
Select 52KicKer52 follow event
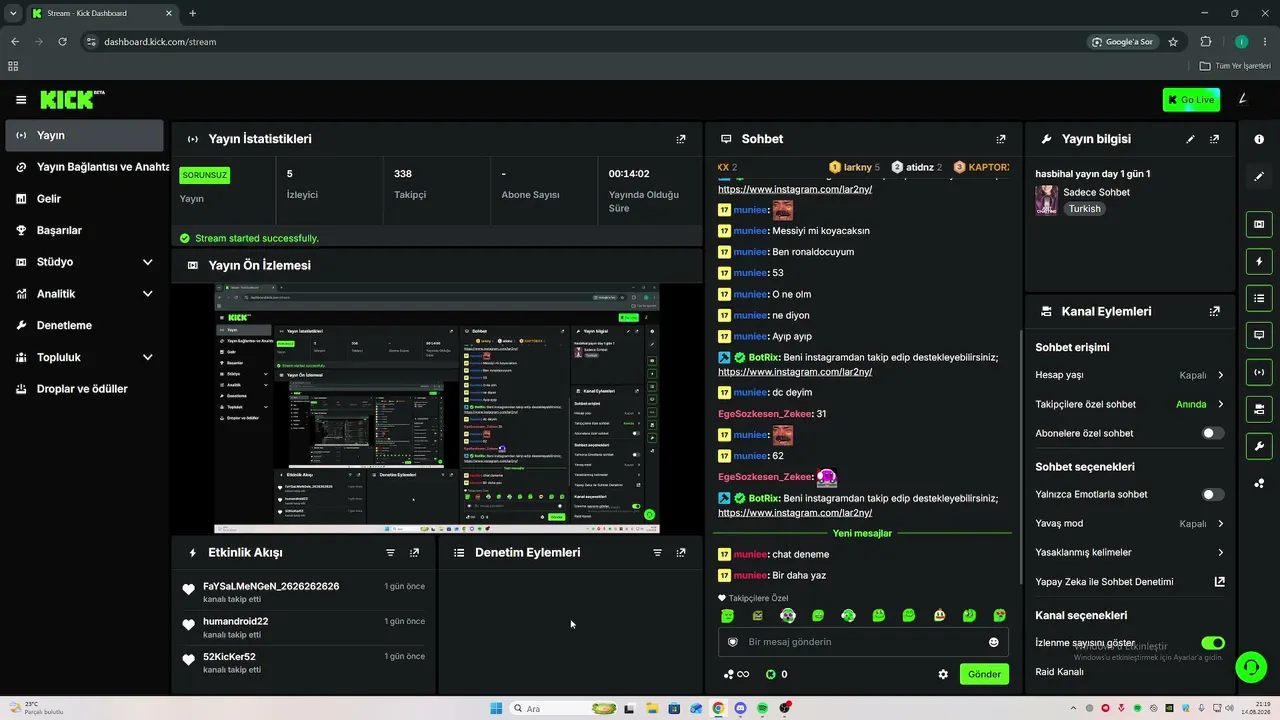pos(304,663)
